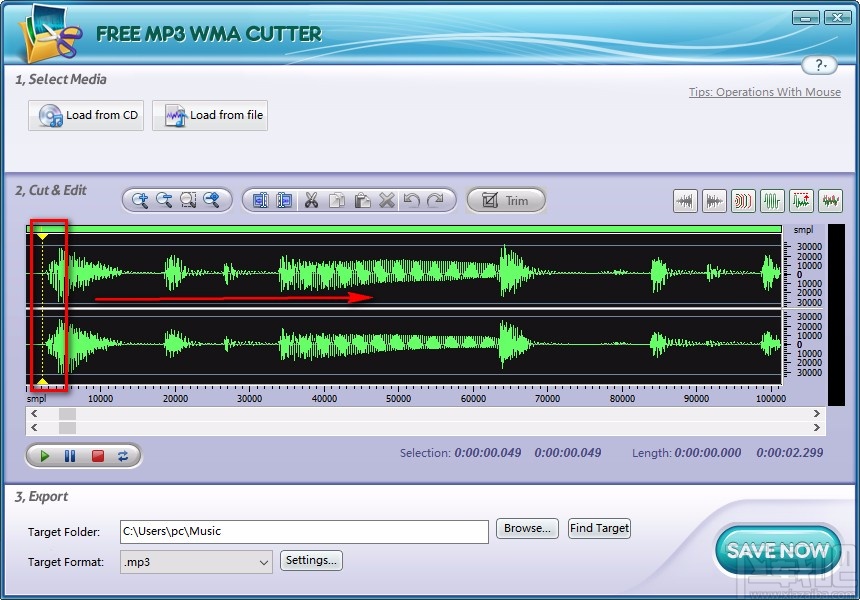Click the lower channel waveform near the 80000 mark

pos(623,343)
